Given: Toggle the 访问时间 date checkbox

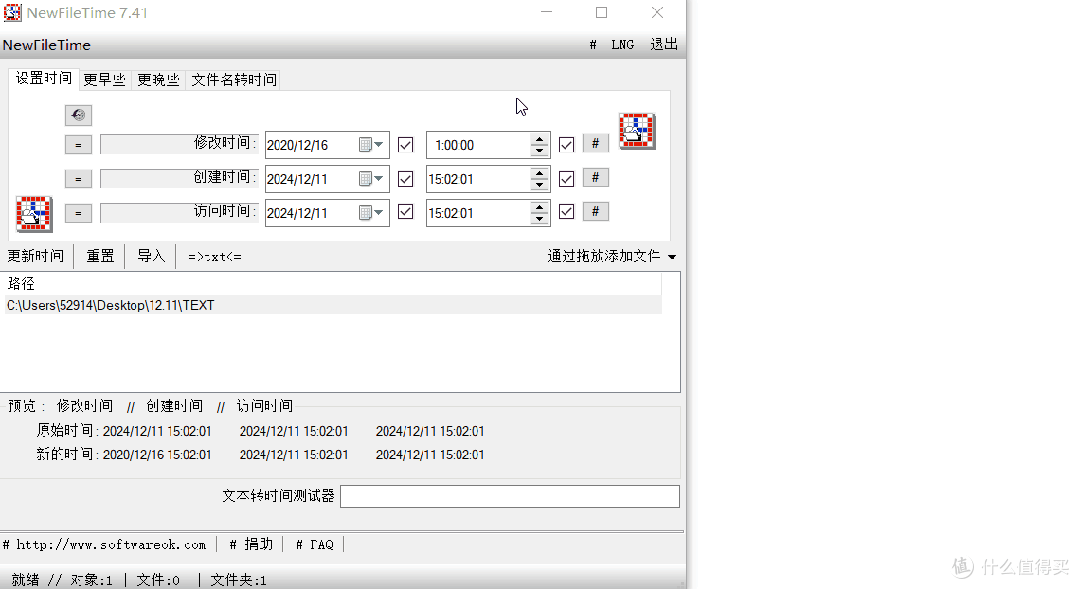Looking at the screenshot, I should [x=406, y=212].
